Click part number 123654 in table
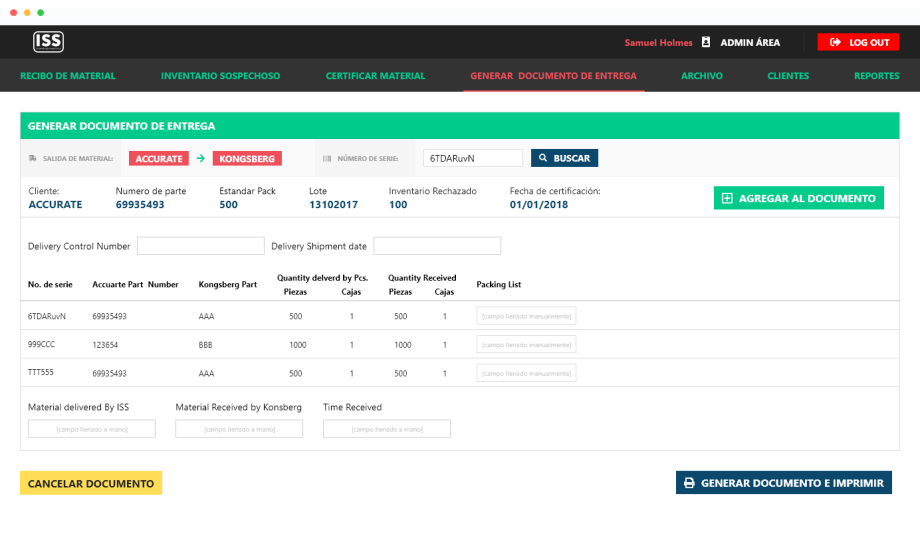This screenshot has height=536, width=920. point(105,345)
